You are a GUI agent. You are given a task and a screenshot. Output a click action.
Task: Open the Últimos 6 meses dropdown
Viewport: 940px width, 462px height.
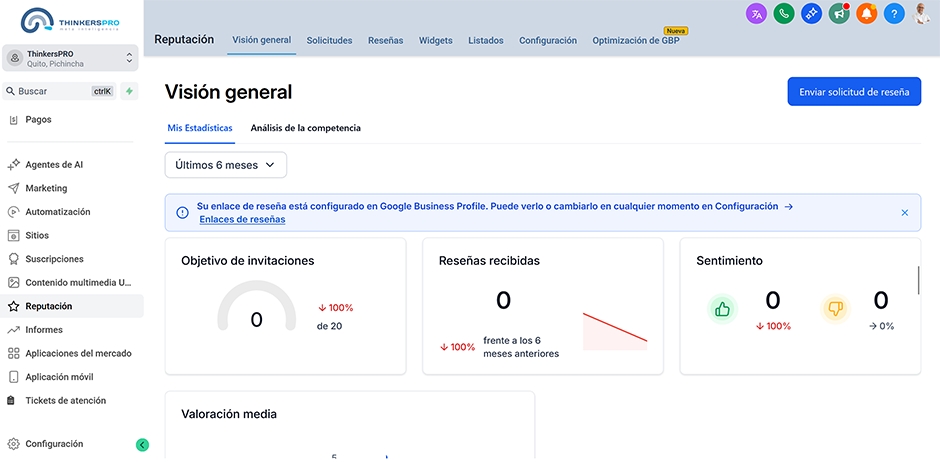226,165
